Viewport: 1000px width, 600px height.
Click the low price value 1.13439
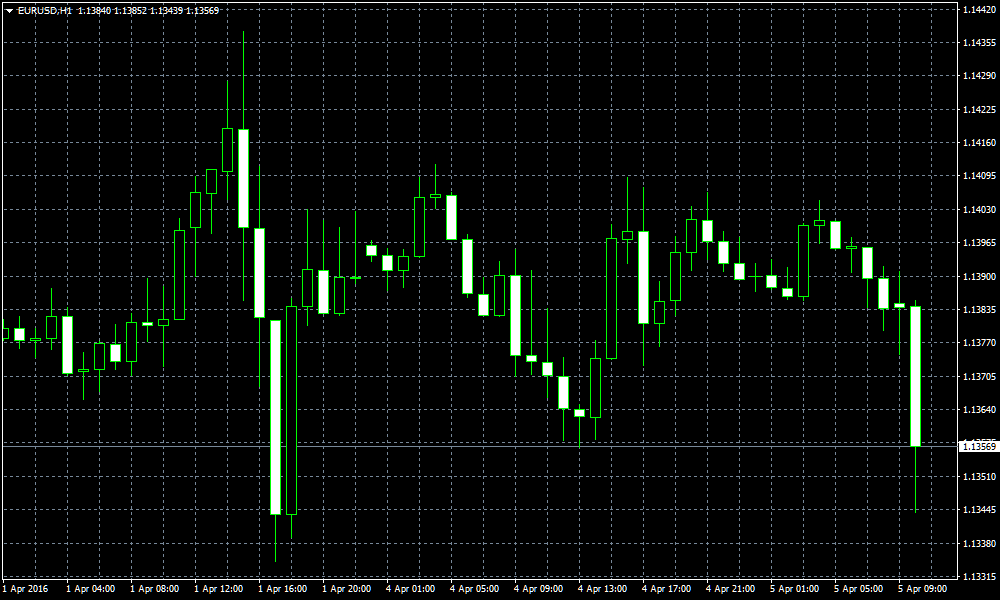coord(166,11)
